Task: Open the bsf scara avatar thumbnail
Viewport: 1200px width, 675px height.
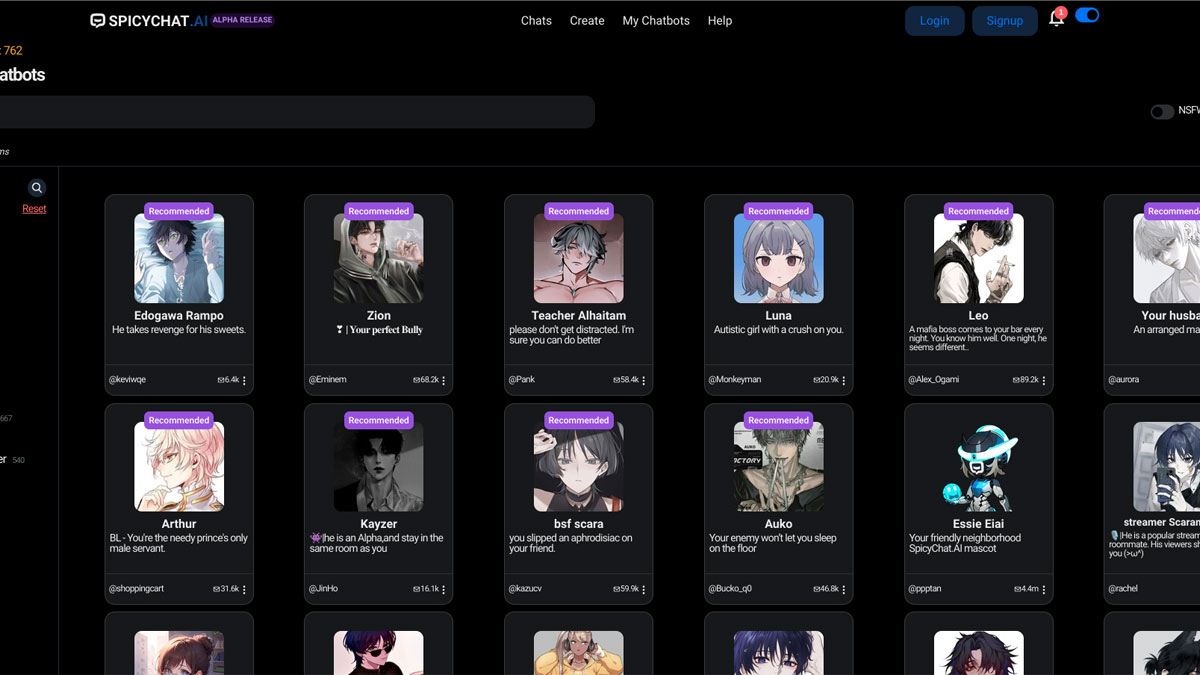Action: (579, 467)
